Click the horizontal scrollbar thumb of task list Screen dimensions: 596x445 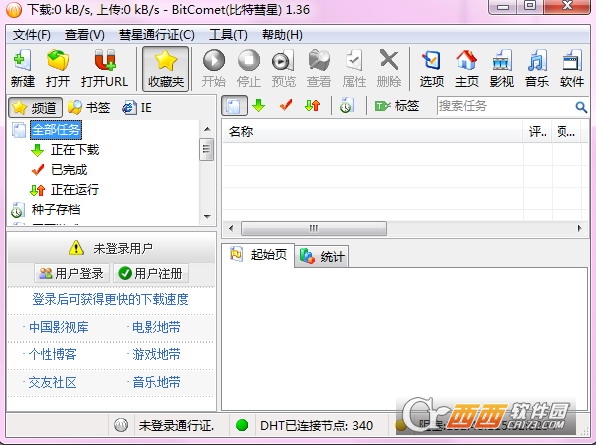(x=314, y=228)
